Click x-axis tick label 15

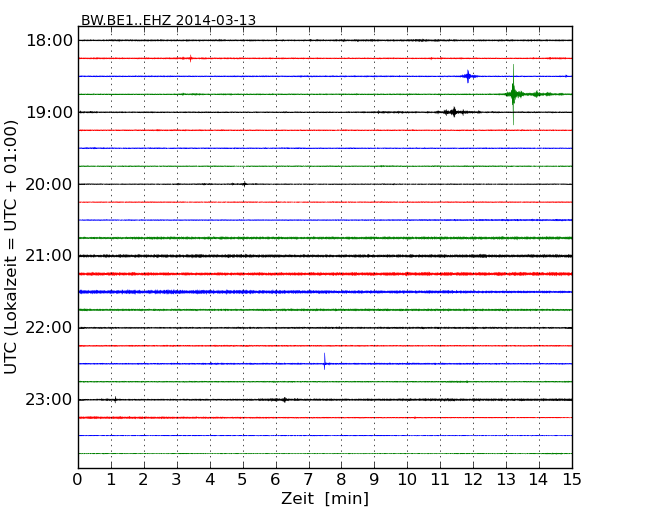(572, 479)
